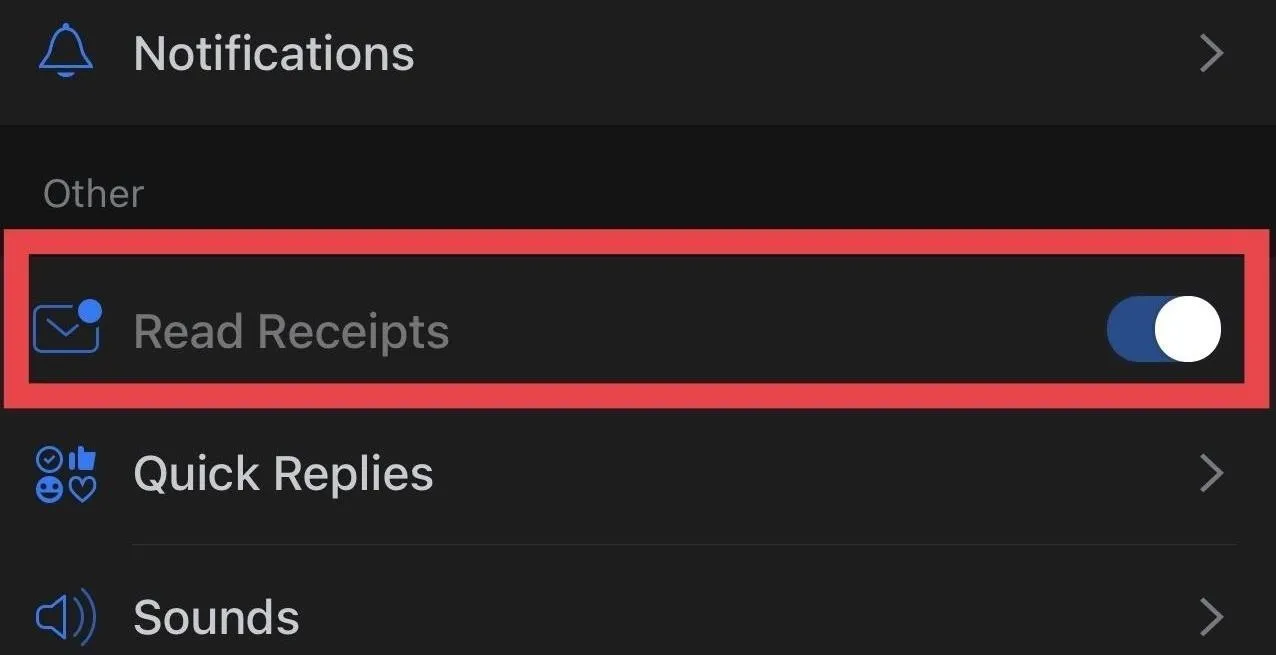
Task: Open the Quick Replies text label
Action: [283, 474]
